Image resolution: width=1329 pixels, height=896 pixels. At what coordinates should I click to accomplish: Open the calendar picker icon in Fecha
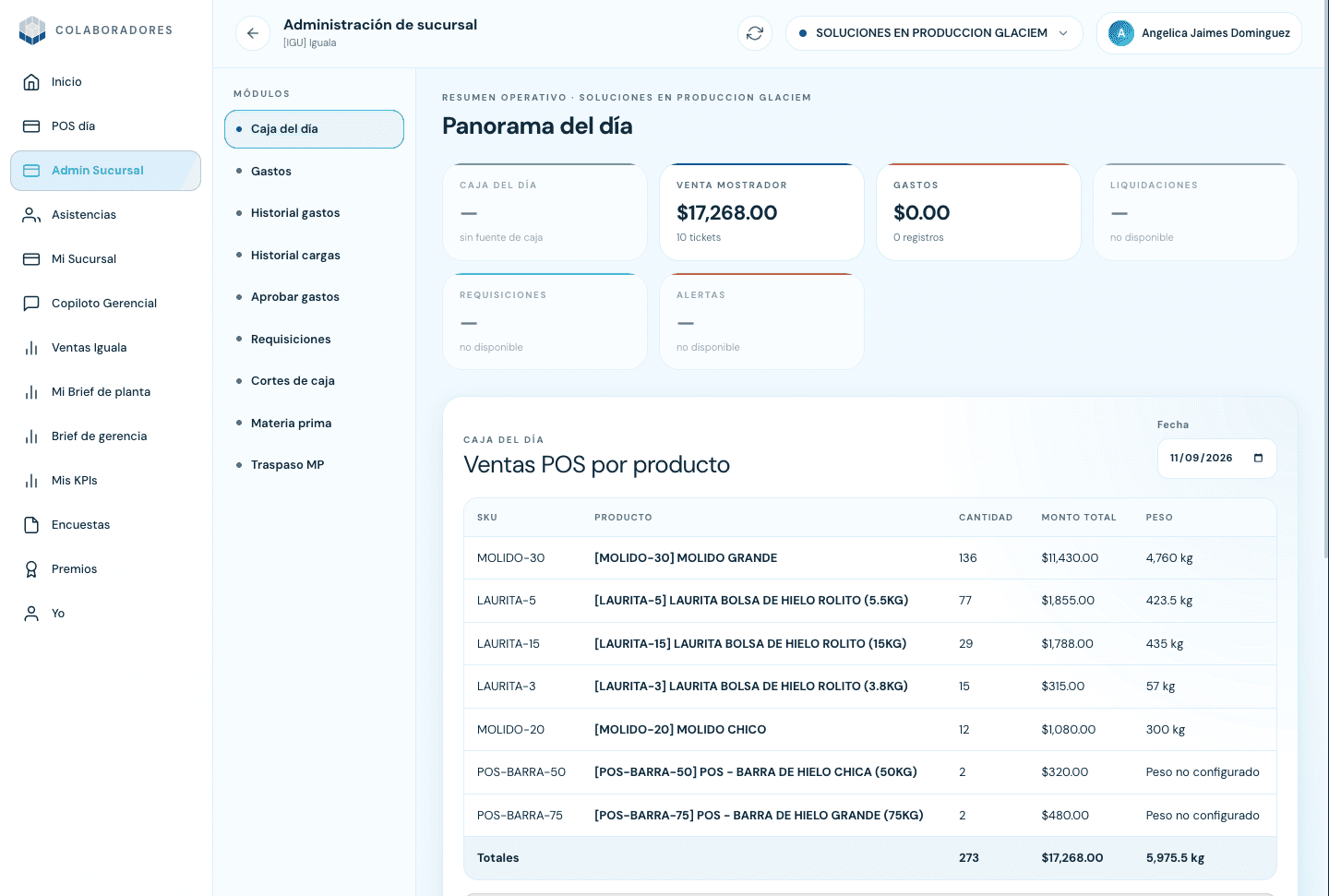1258,459
